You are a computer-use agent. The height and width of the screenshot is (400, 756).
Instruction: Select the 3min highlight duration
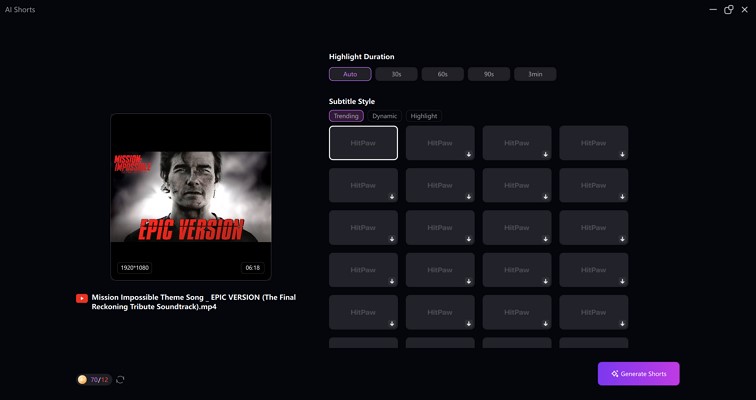pyautogui.click(x=535, y=74)
